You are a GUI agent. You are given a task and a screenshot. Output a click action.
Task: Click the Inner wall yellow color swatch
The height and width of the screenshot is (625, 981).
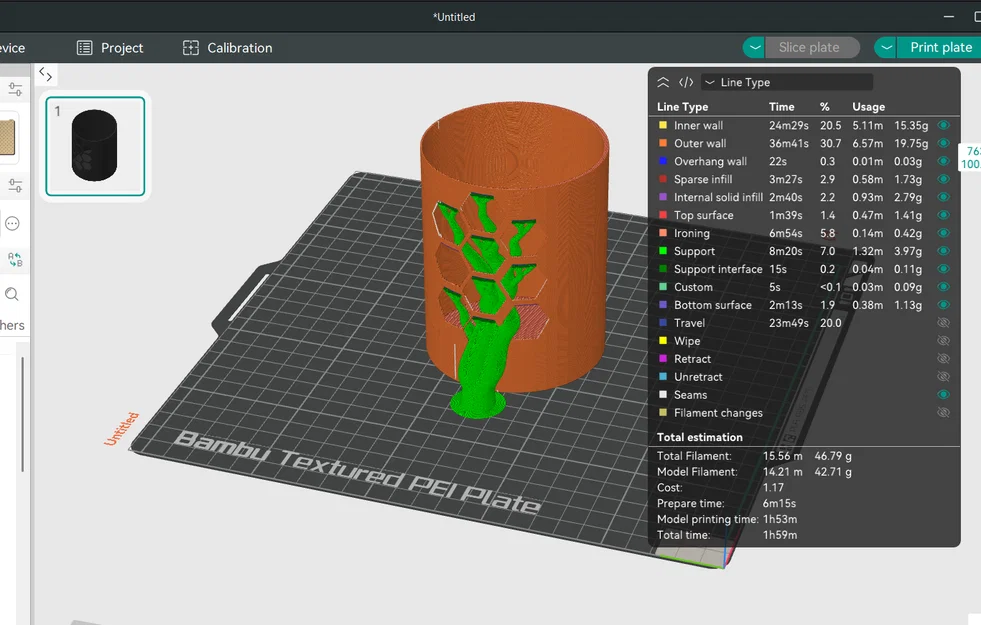[x=663, y=125]
